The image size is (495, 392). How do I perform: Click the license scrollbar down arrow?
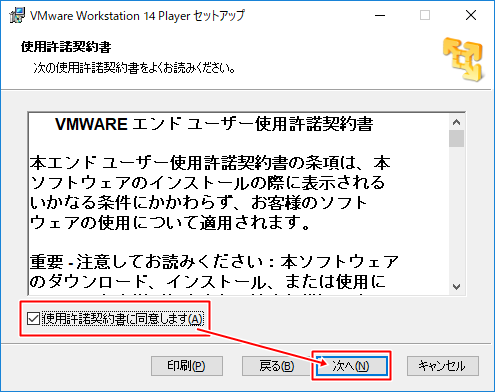[x=456, y=286]
